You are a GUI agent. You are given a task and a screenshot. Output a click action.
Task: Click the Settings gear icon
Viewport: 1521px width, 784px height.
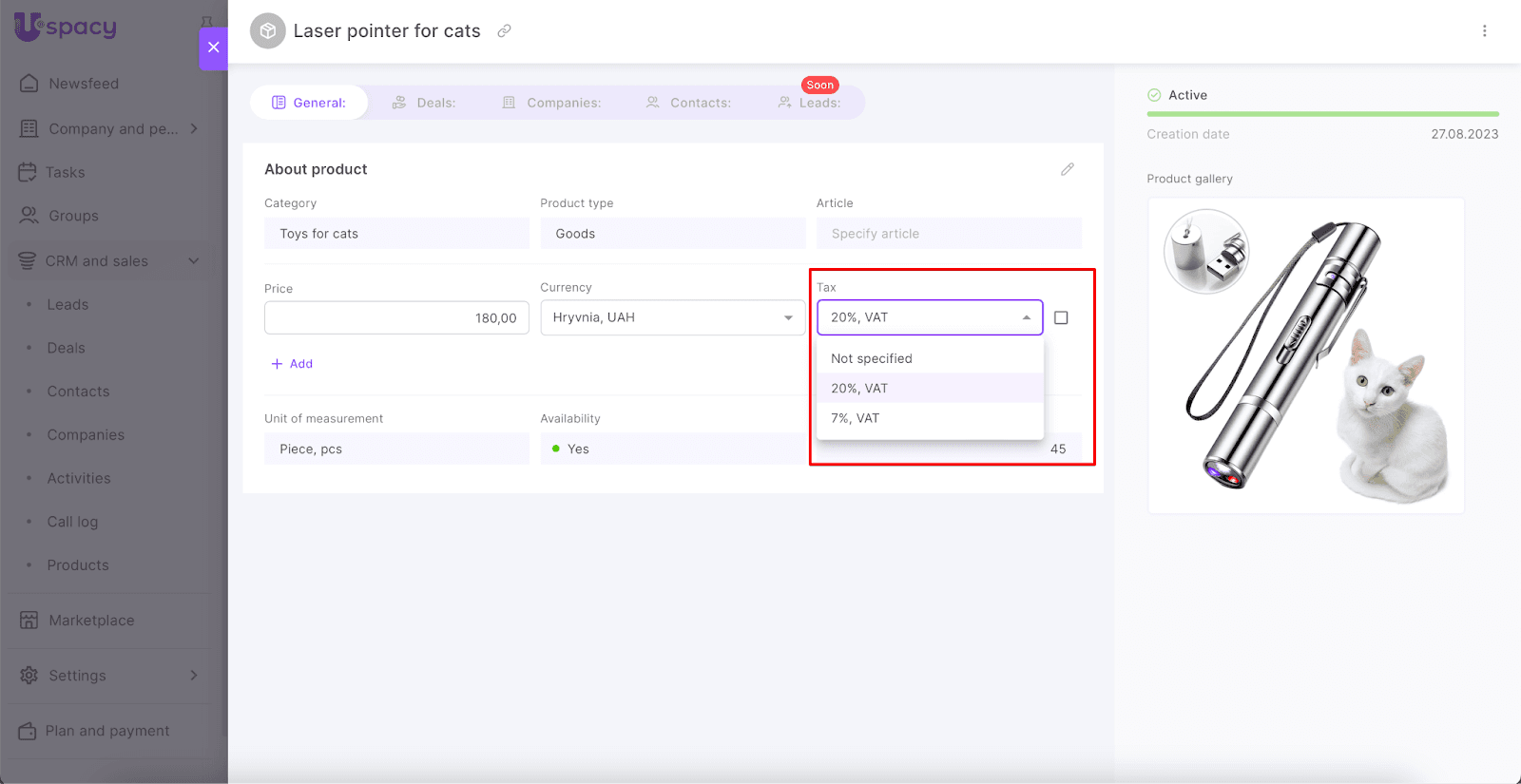click(29, 676)
